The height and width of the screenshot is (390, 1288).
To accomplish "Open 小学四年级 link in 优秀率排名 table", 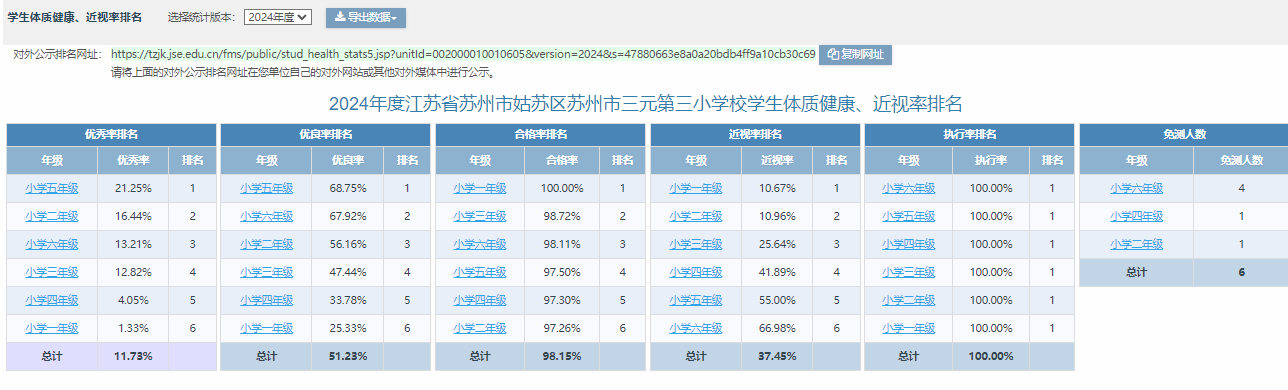I will (x=52, y=300).
